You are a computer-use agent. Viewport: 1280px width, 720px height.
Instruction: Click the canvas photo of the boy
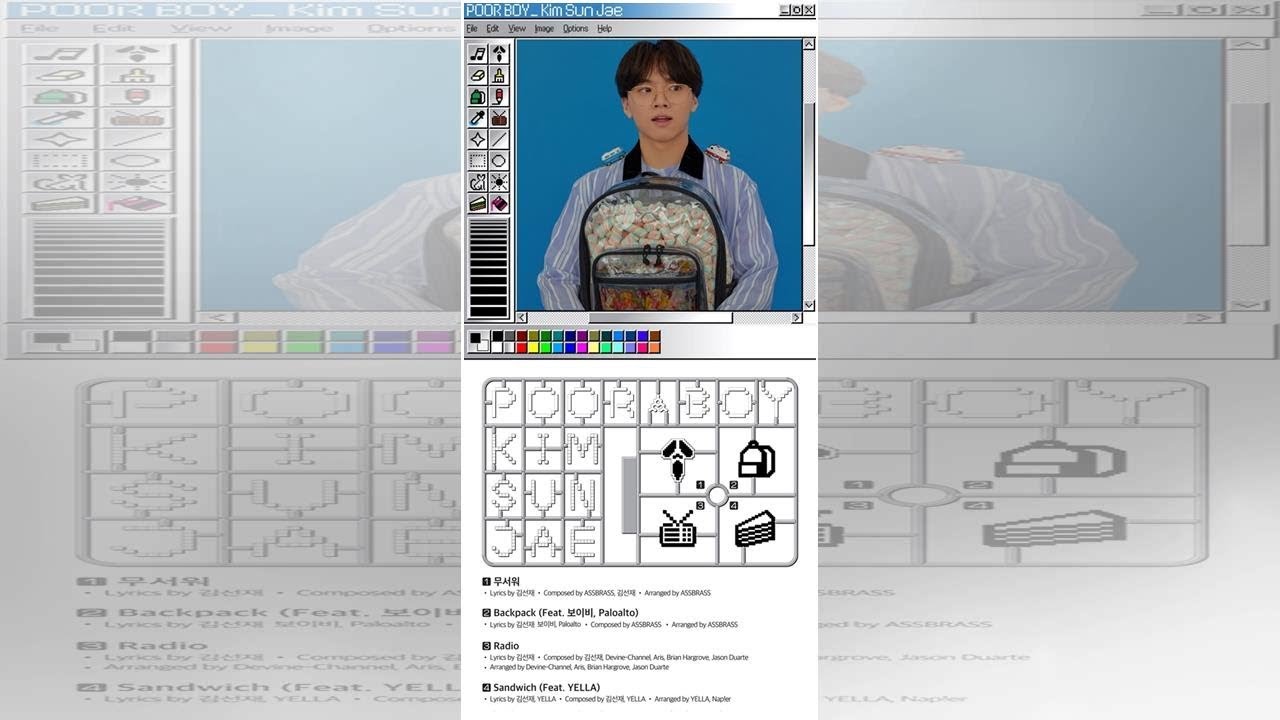[659, 175]
